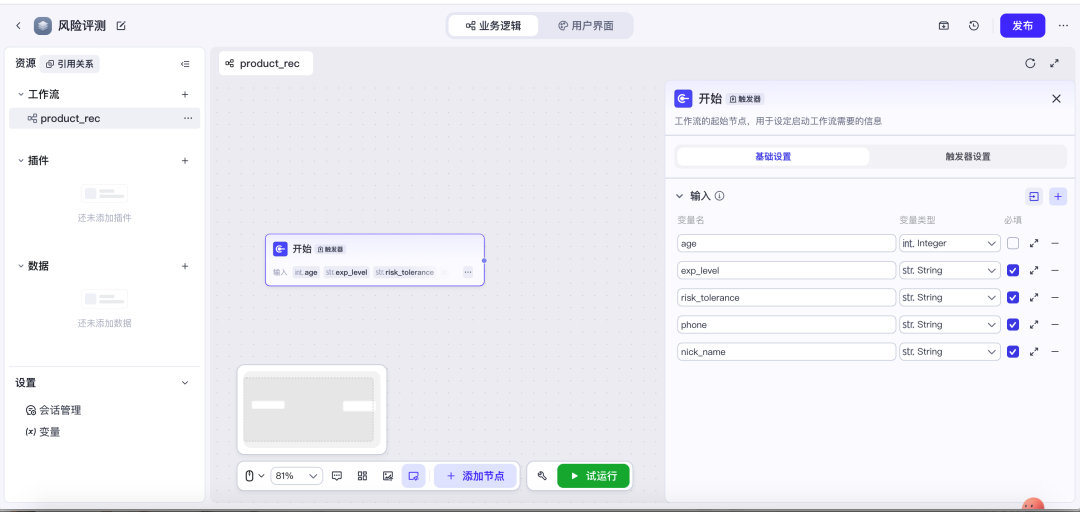Click the import icon next to 输入
This screenshot has height=512, width=1080.
(x=1034, y=196)
